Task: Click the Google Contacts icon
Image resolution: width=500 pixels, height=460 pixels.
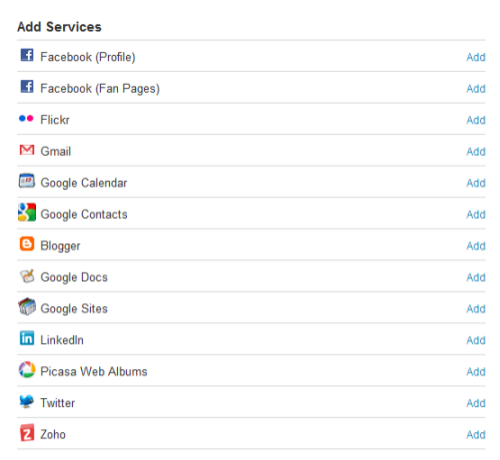Action: [27, 212]
